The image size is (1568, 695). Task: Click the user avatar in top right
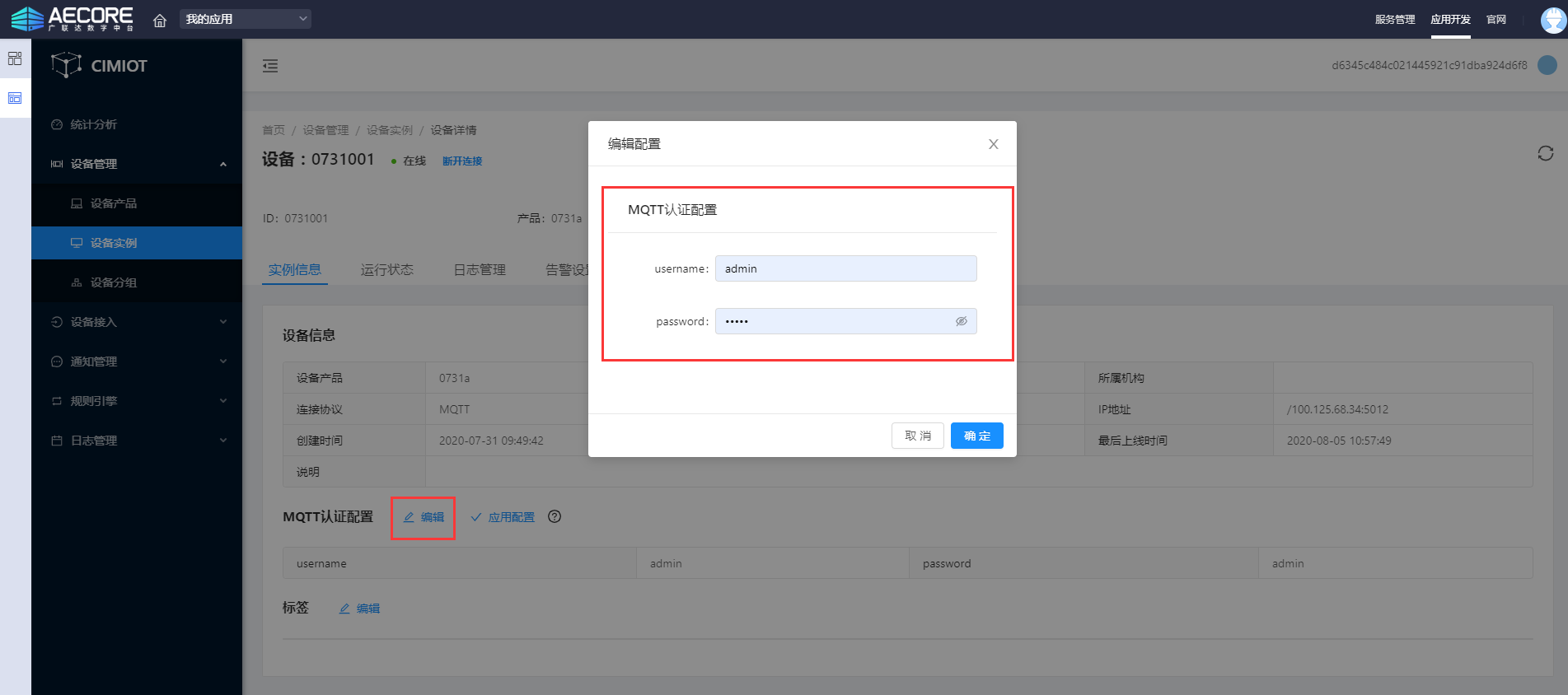pyautogui.click(x=1552, y=20)
